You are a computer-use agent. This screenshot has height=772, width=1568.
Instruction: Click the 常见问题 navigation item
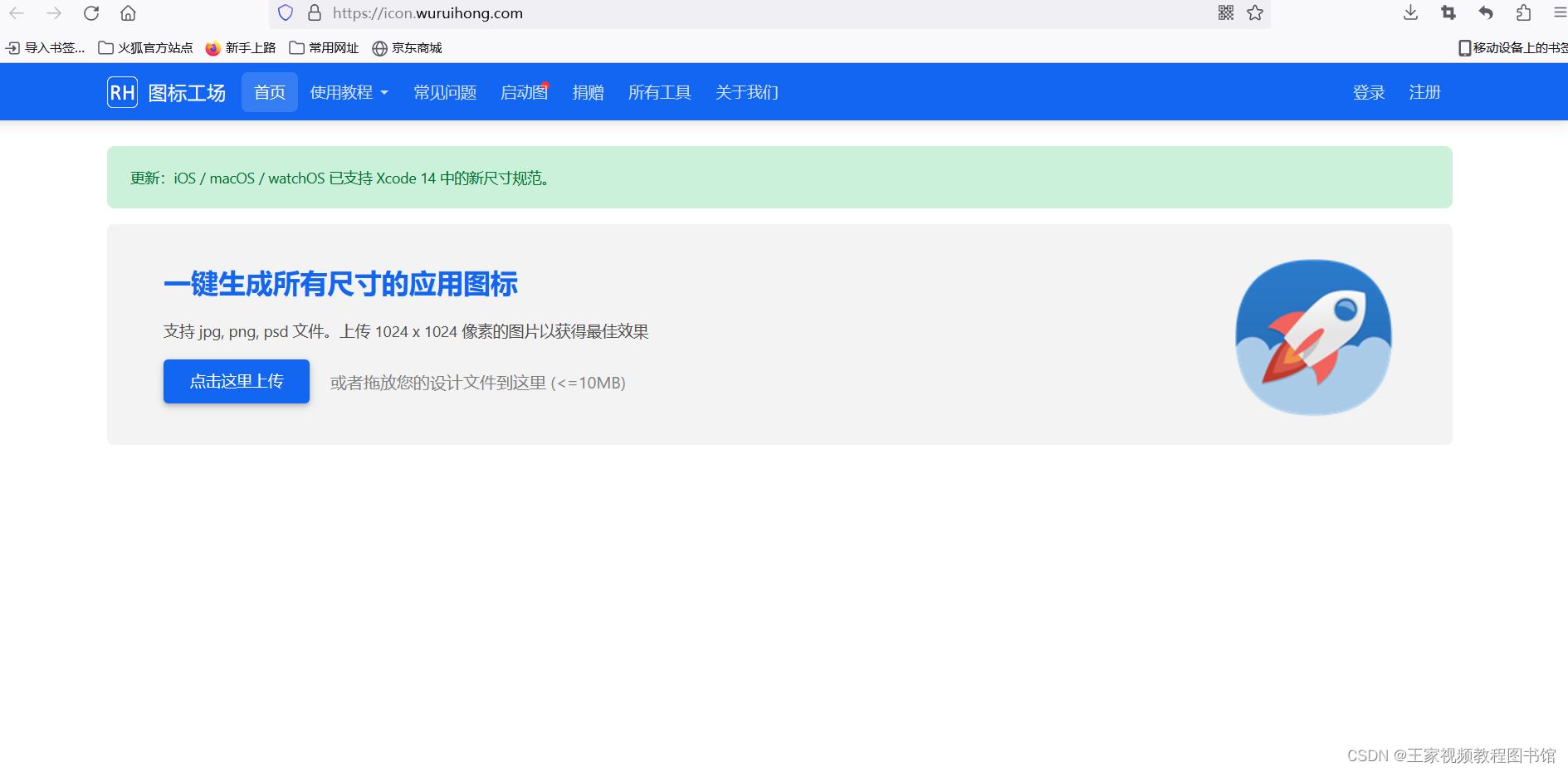[x=444, y=92]
